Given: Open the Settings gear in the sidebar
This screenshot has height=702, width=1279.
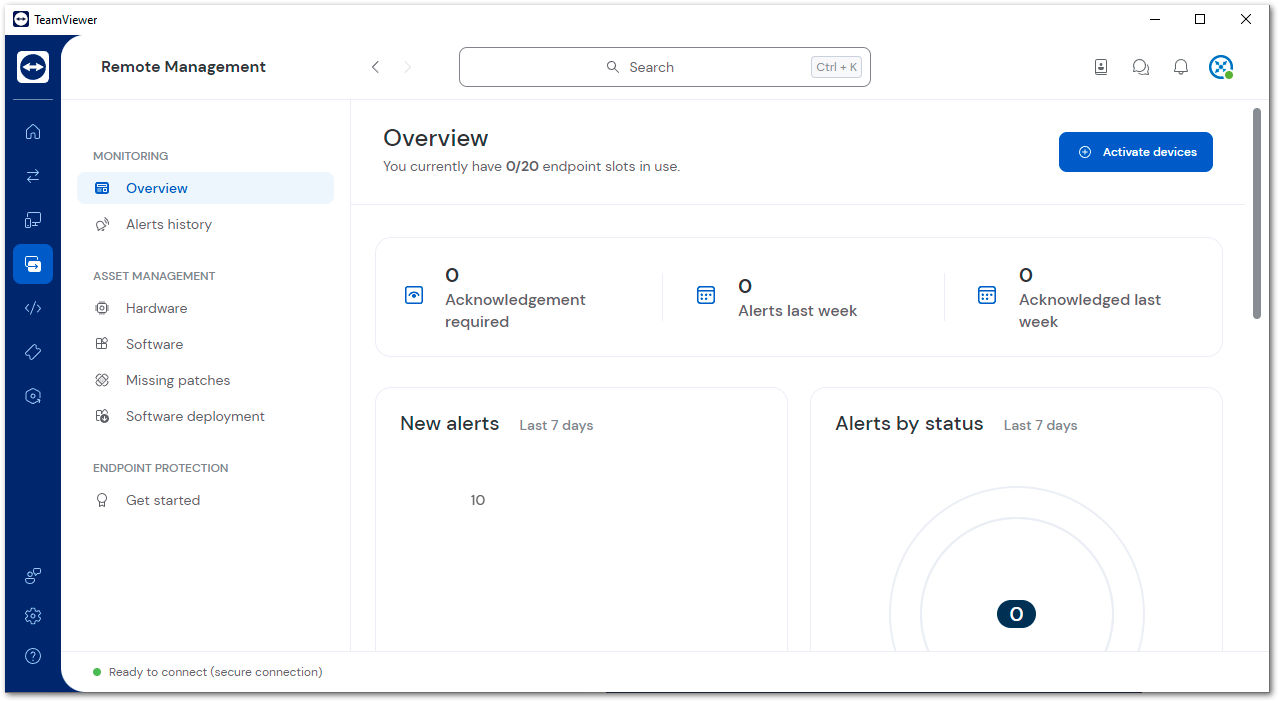Looking at the screenshot, I should (33, 616).
